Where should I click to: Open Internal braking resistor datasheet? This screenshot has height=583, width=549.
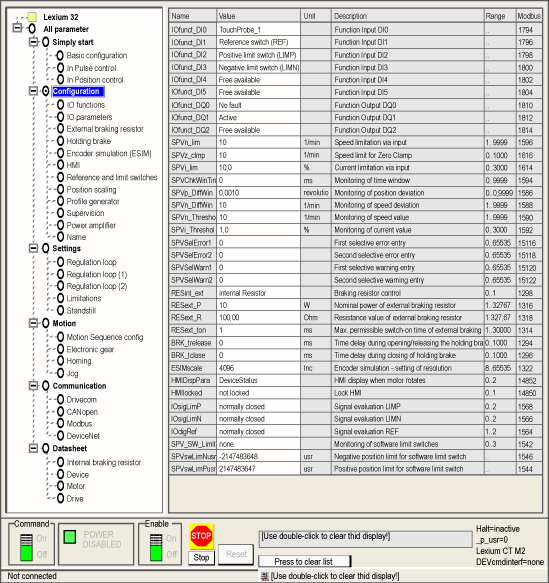pos(104,463)
